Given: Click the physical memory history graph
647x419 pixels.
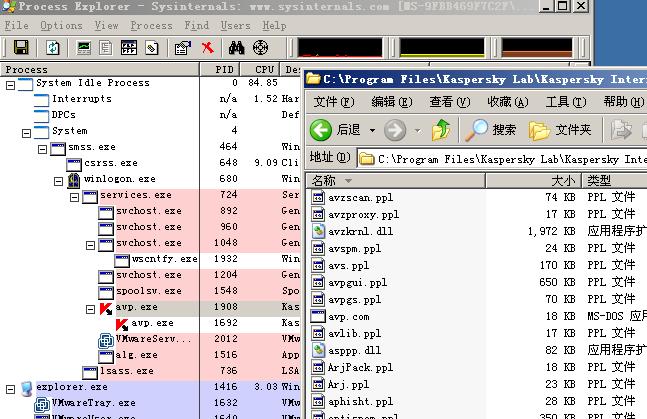Looking at the screenshot, I should coord(537,47).
